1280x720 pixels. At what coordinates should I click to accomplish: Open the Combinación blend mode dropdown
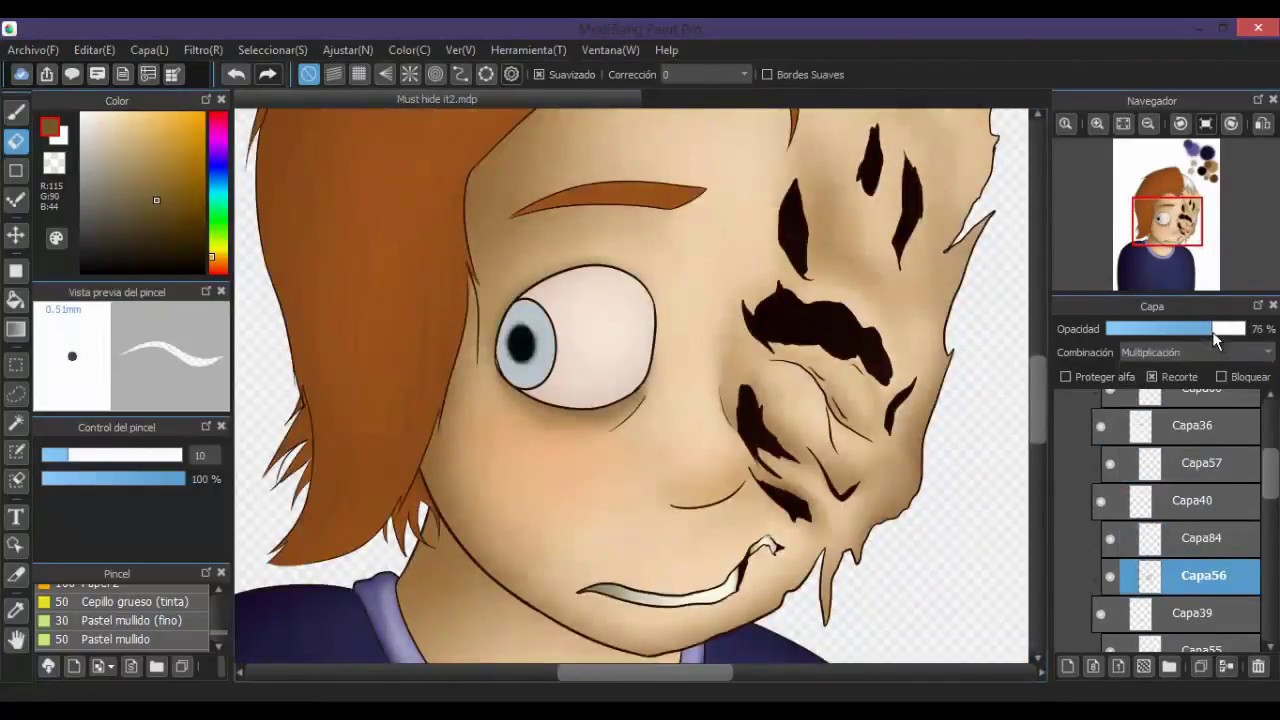(1196, 352)
